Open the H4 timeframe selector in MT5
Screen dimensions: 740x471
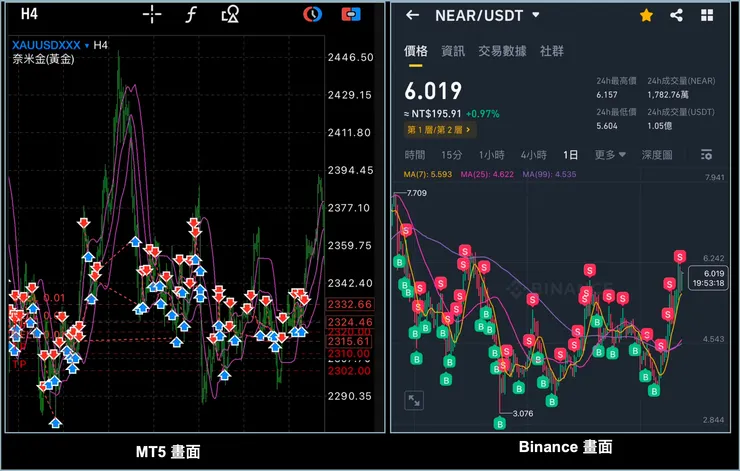(29, 14)
